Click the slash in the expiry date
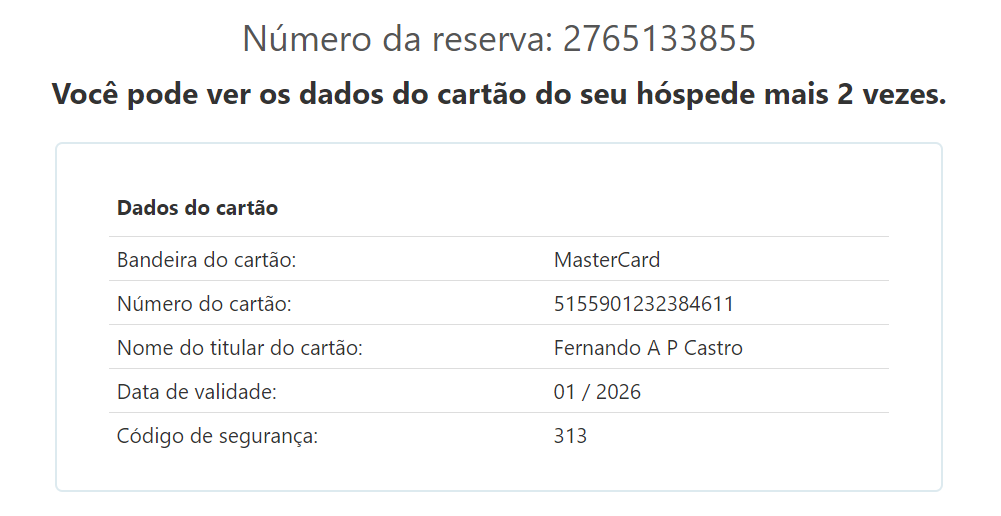The width and height of the screenshot is (1001, 516). [x=586, y=392]
